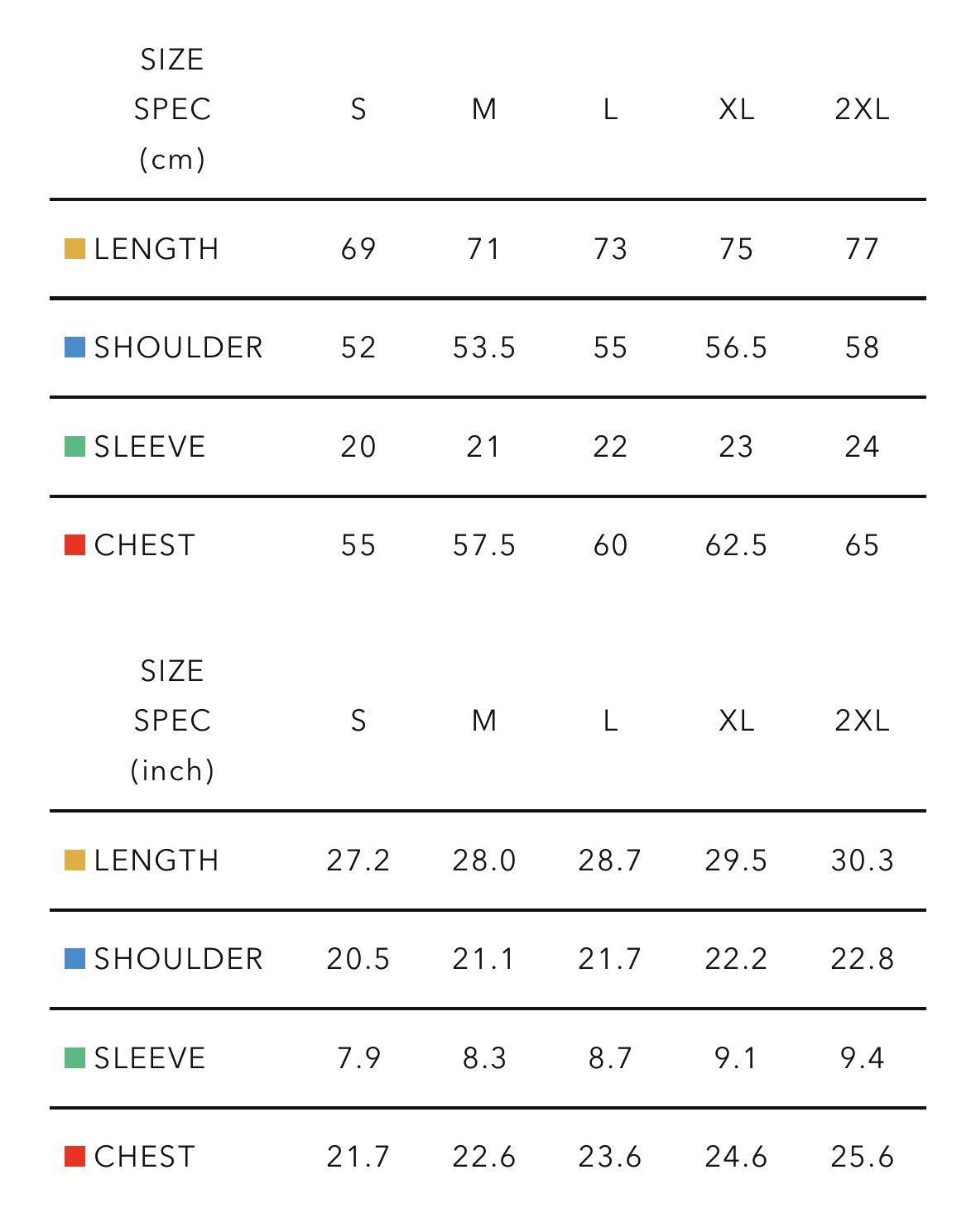Click the 28.0 length value for M
Viewport: 976px width, 1232px height.
(x=484, y=860)
